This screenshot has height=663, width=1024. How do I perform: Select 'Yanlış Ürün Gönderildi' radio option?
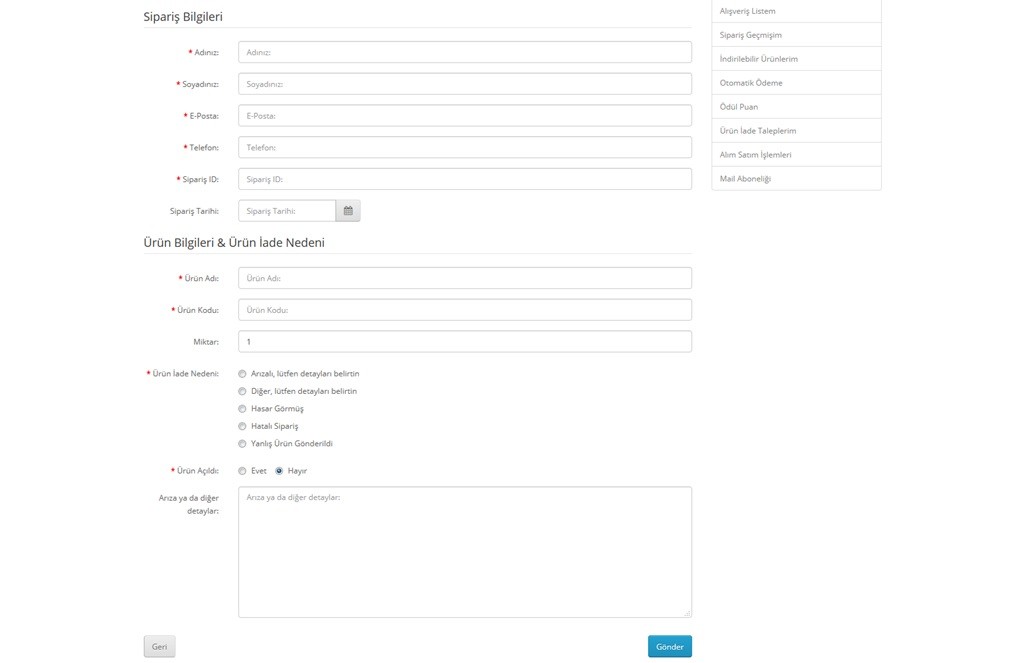242,444
